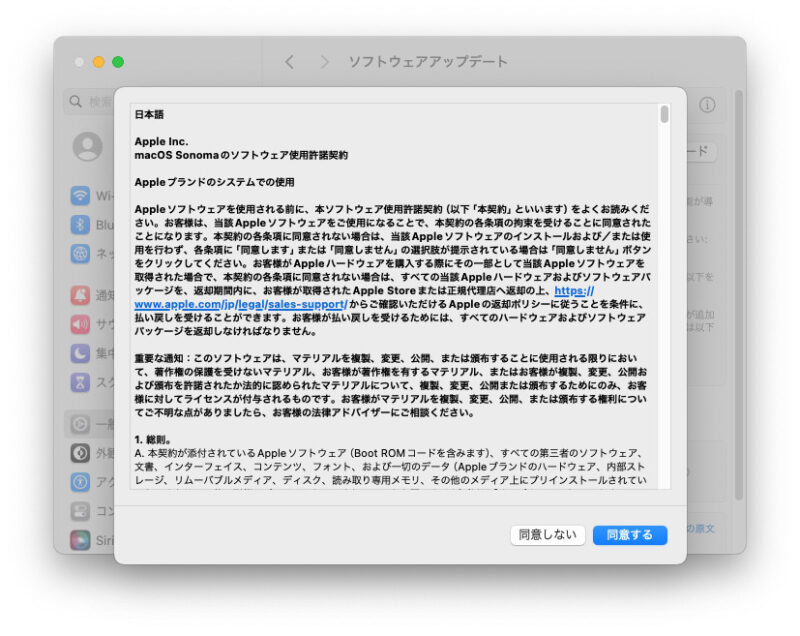Open the Control Center sidebar icon

coord(80,511)
